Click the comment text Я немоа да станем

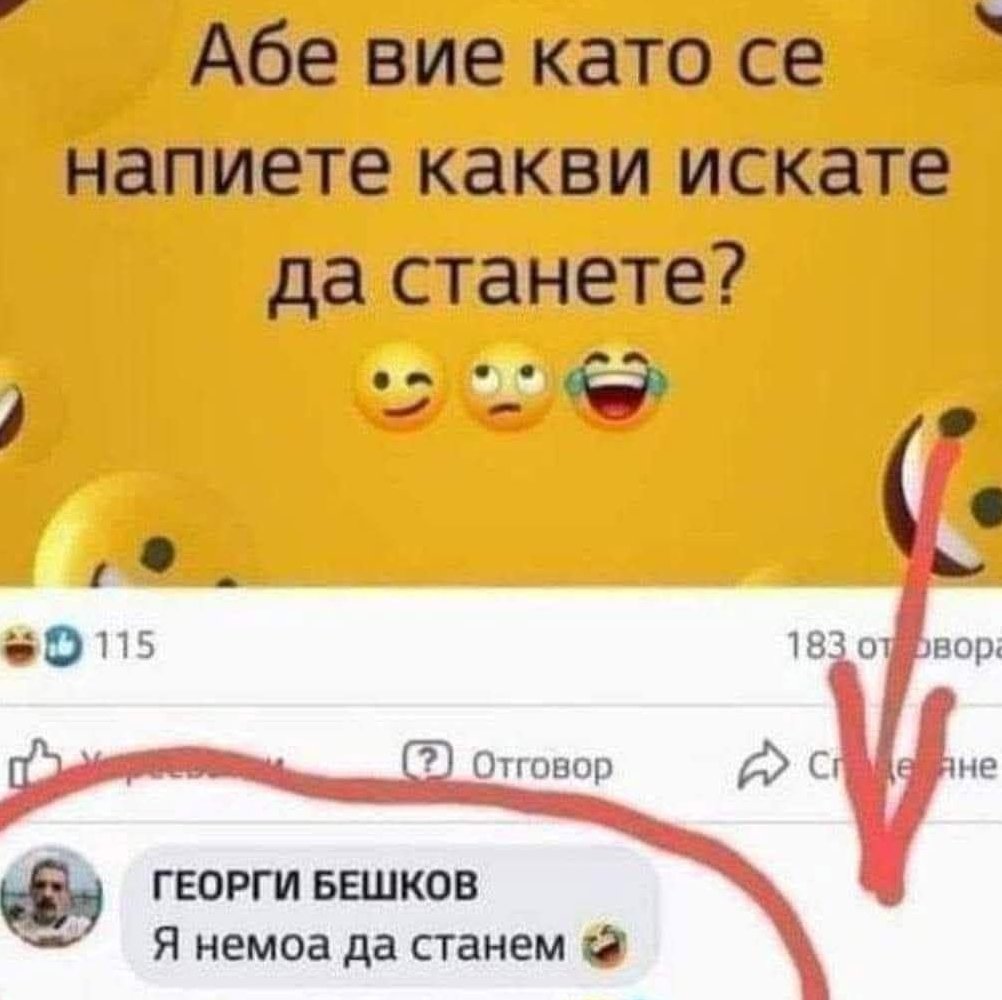click(x=360, y=945)
